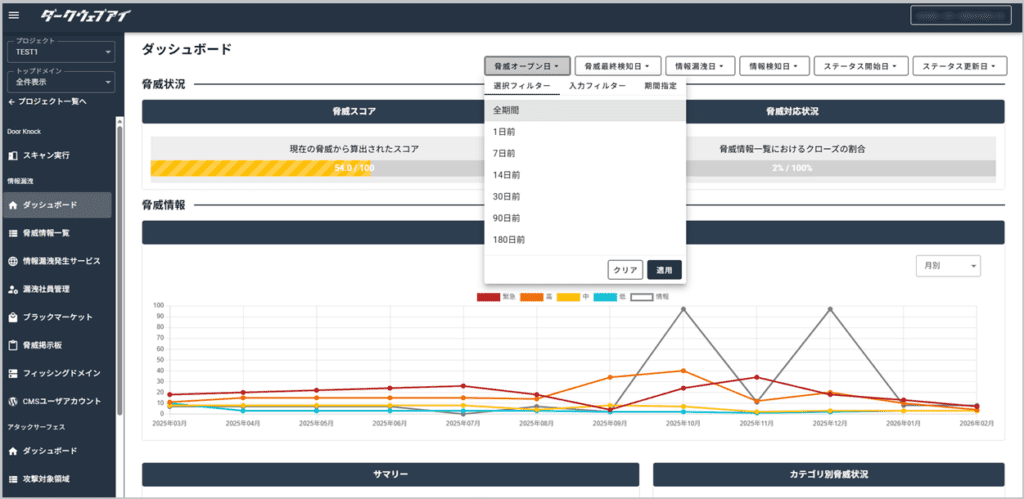Toggle the yellow 中 legend swatch
Viewport: 1024px width, 499px height.
pyautogui.click(x=568, y=297)
